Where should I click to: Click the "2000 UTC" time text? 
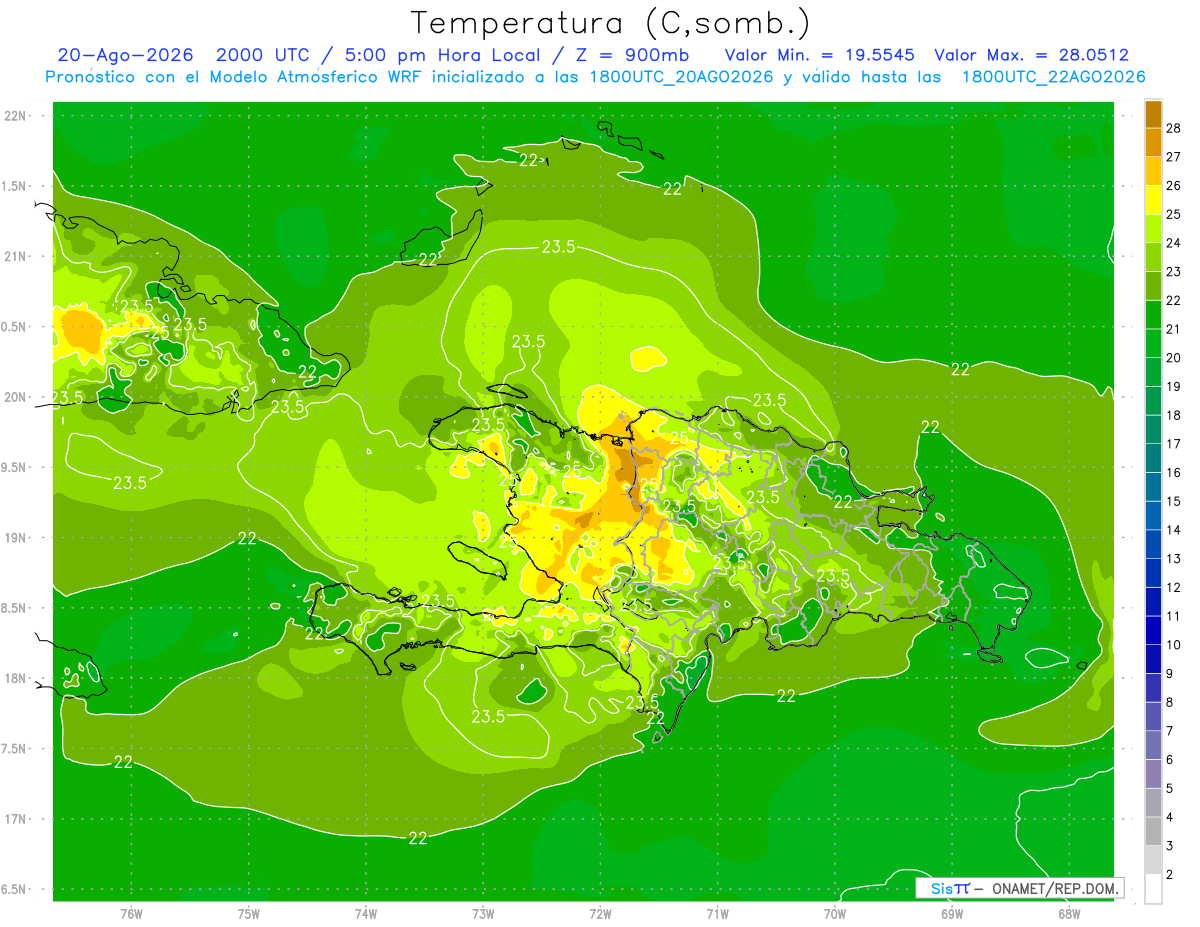click(x=262, y=55)
